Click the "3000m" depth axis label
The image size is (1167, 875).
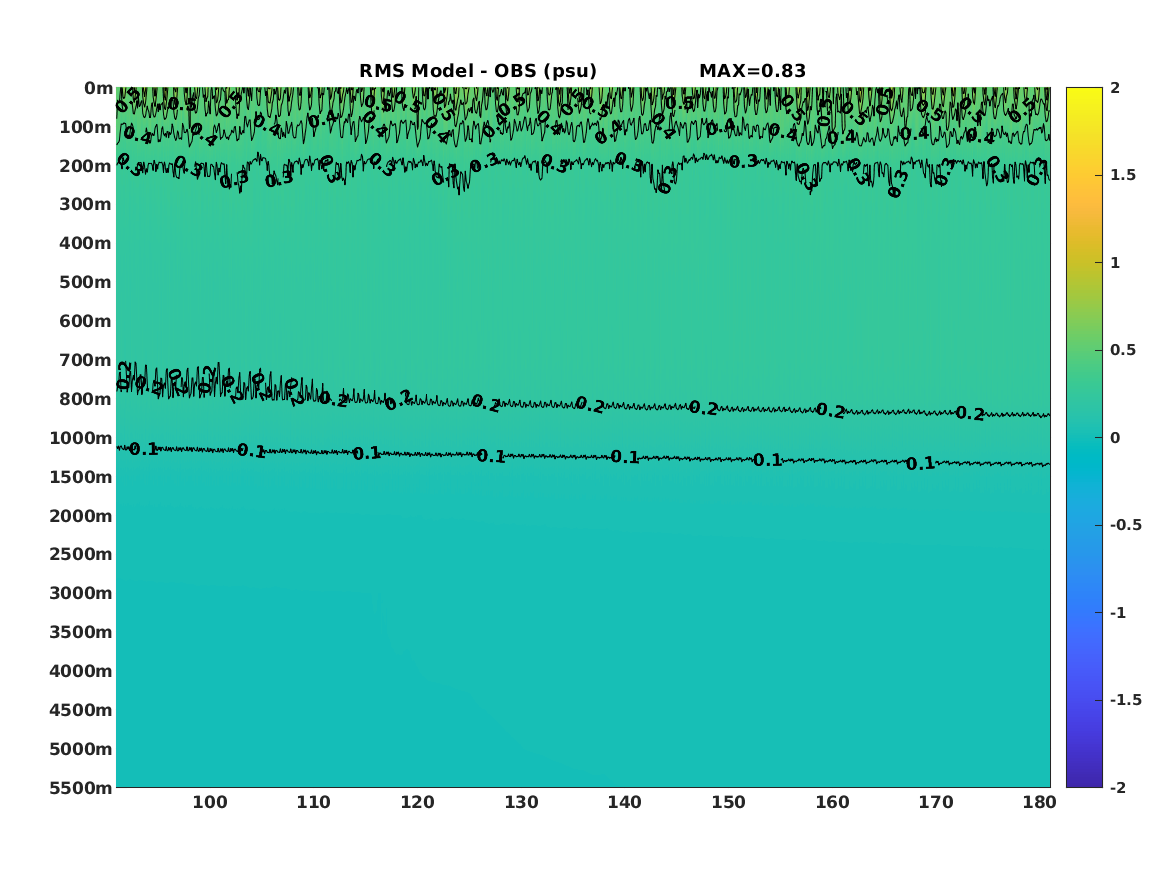tap(81, 593)
